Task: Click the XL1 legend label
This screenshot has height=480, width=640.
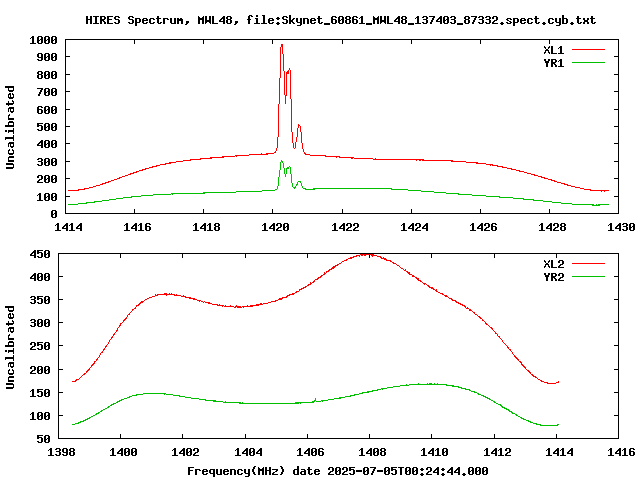Action: click(x=553, y=50)
